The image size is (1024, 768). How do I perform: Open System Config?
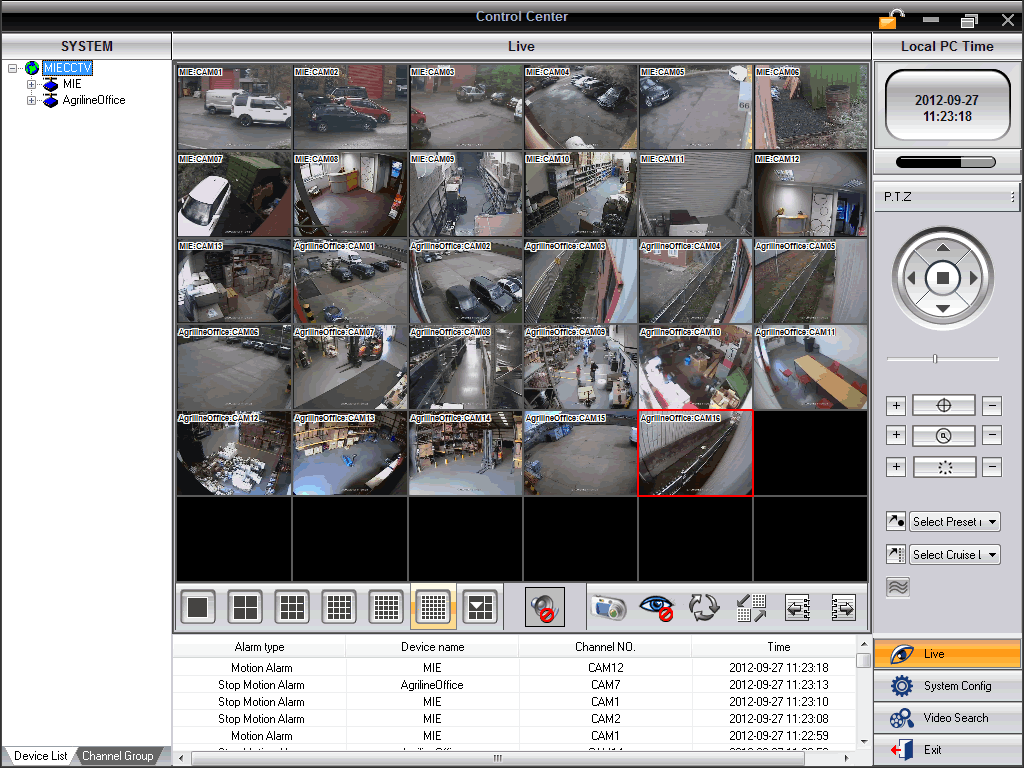(x=947, y=686)
